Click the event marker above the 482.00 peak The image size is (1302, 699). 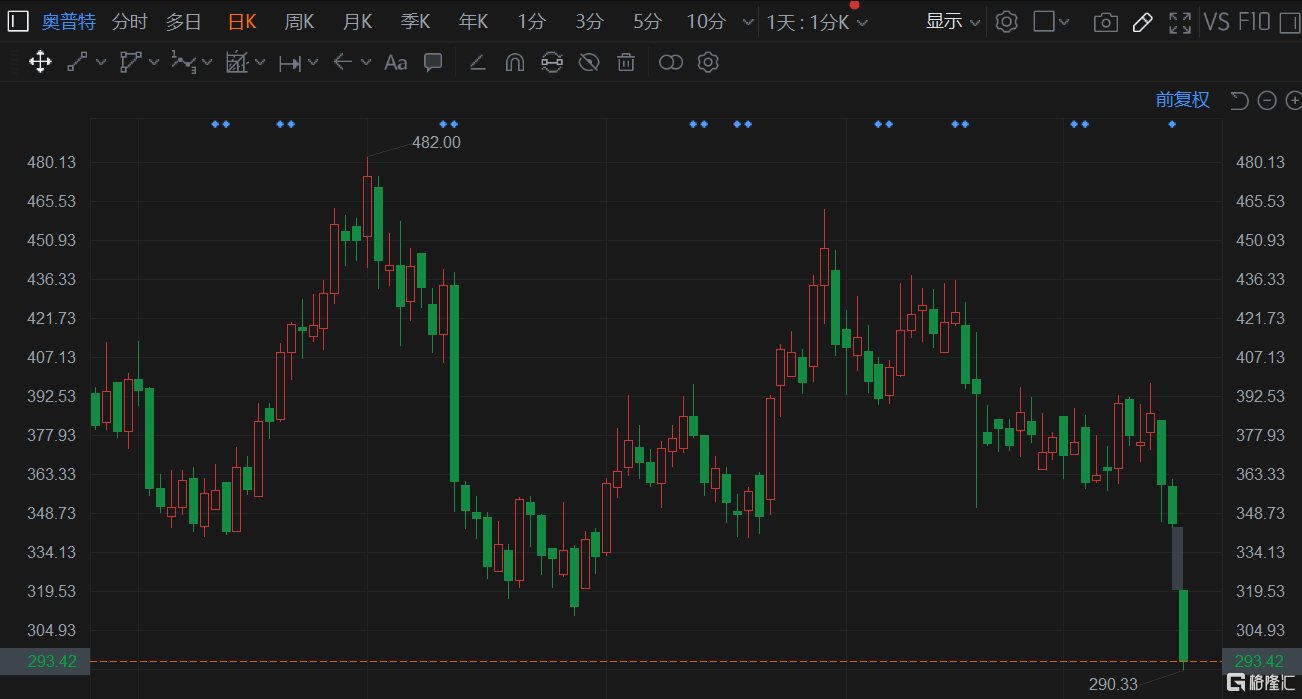448,124
